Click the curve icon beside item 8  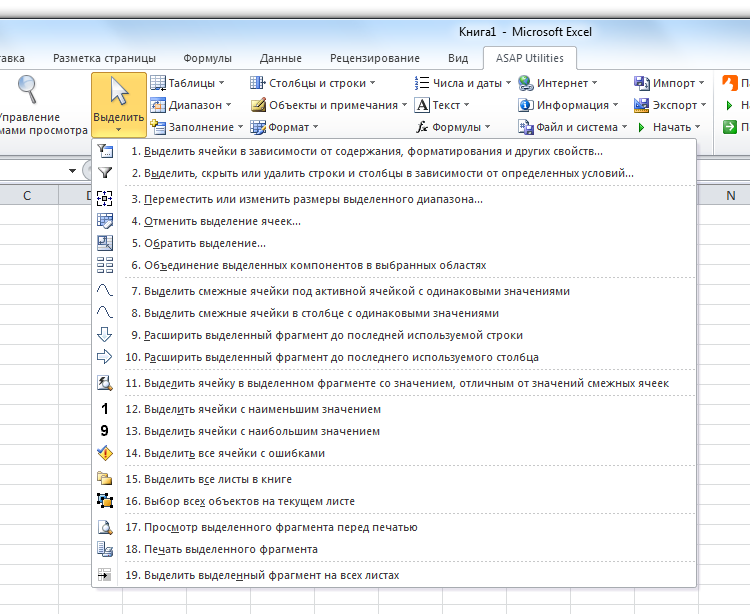tap(105, 313)
